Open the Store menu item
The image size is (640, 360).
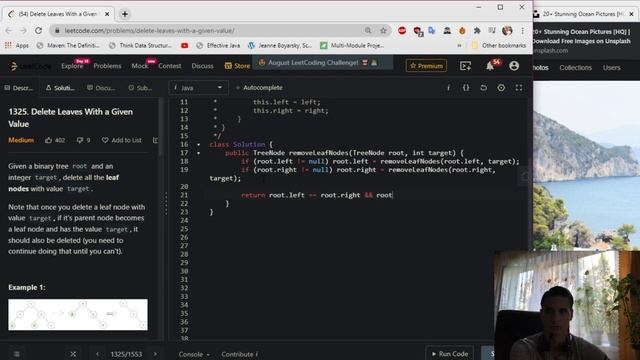point(237,66)
